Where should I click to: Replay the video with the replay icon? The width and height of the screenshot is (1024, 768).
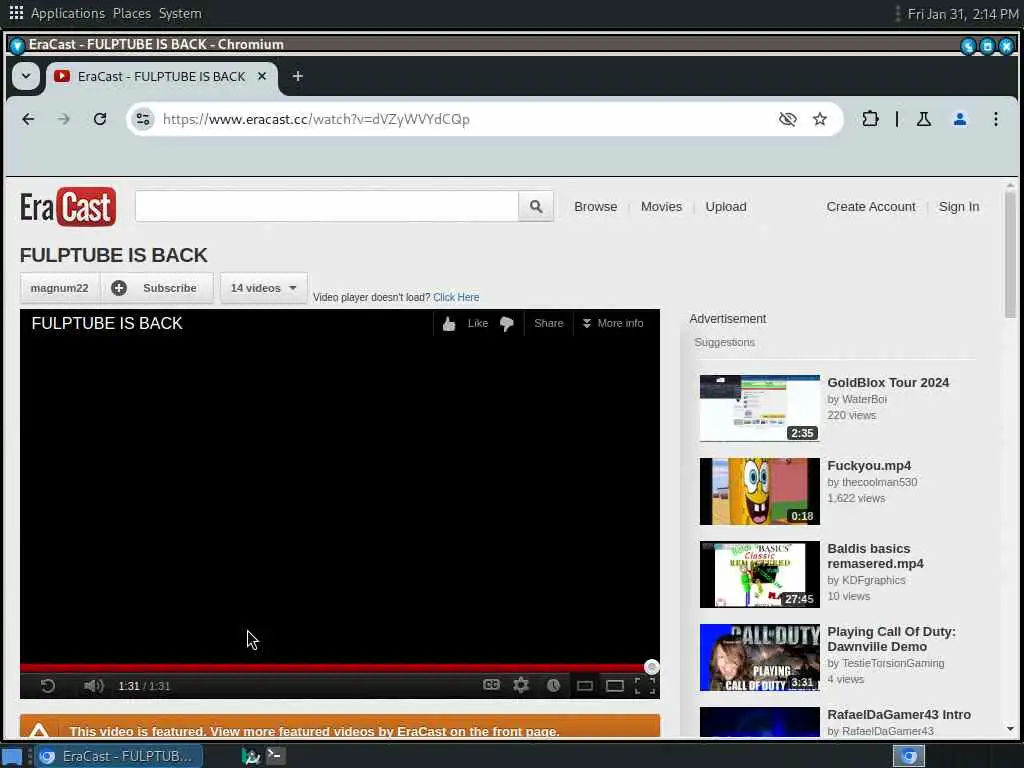(48, 686)
